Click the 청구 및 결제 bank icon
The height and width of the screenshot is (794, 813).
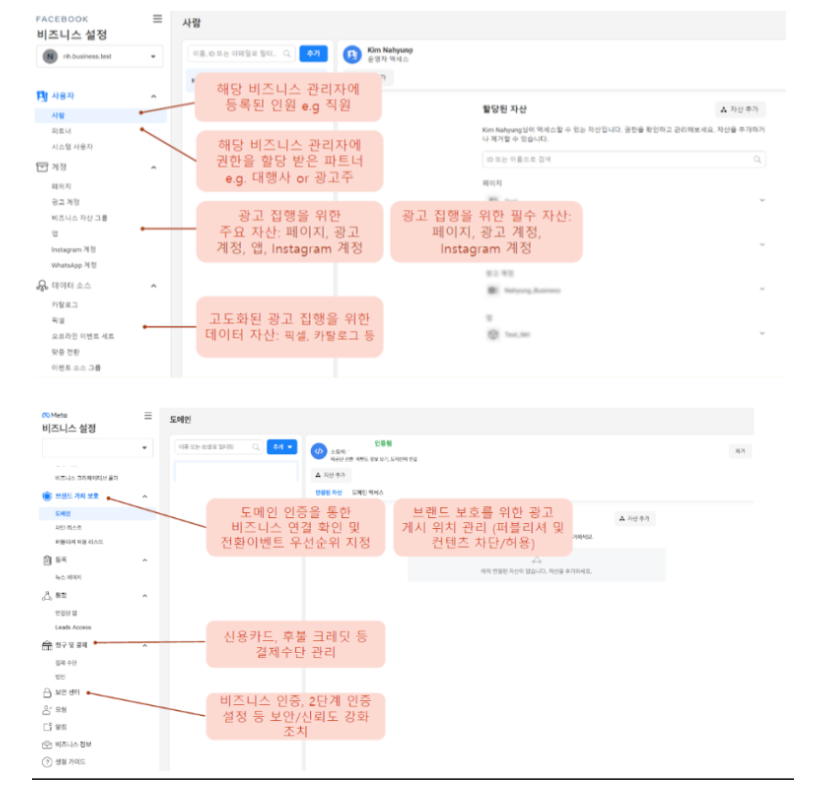47,645
